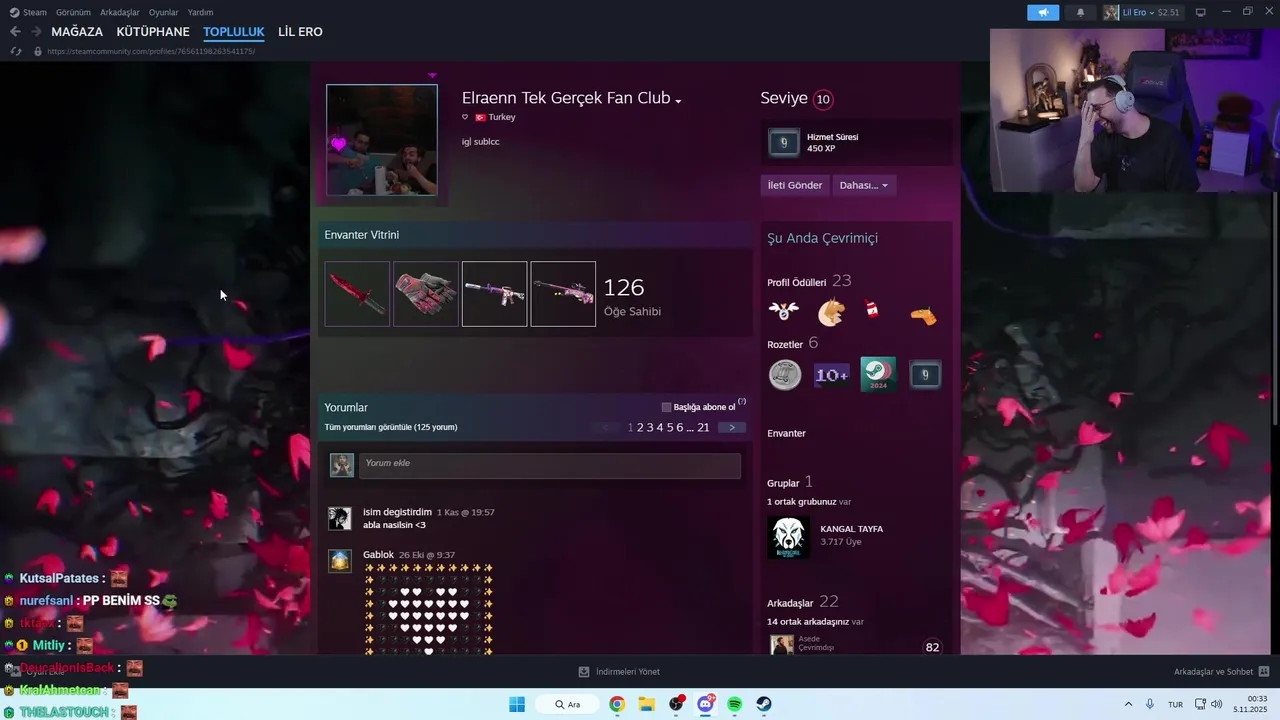
Task: Click the profile avatar image
Action: [x=382, y=140]
